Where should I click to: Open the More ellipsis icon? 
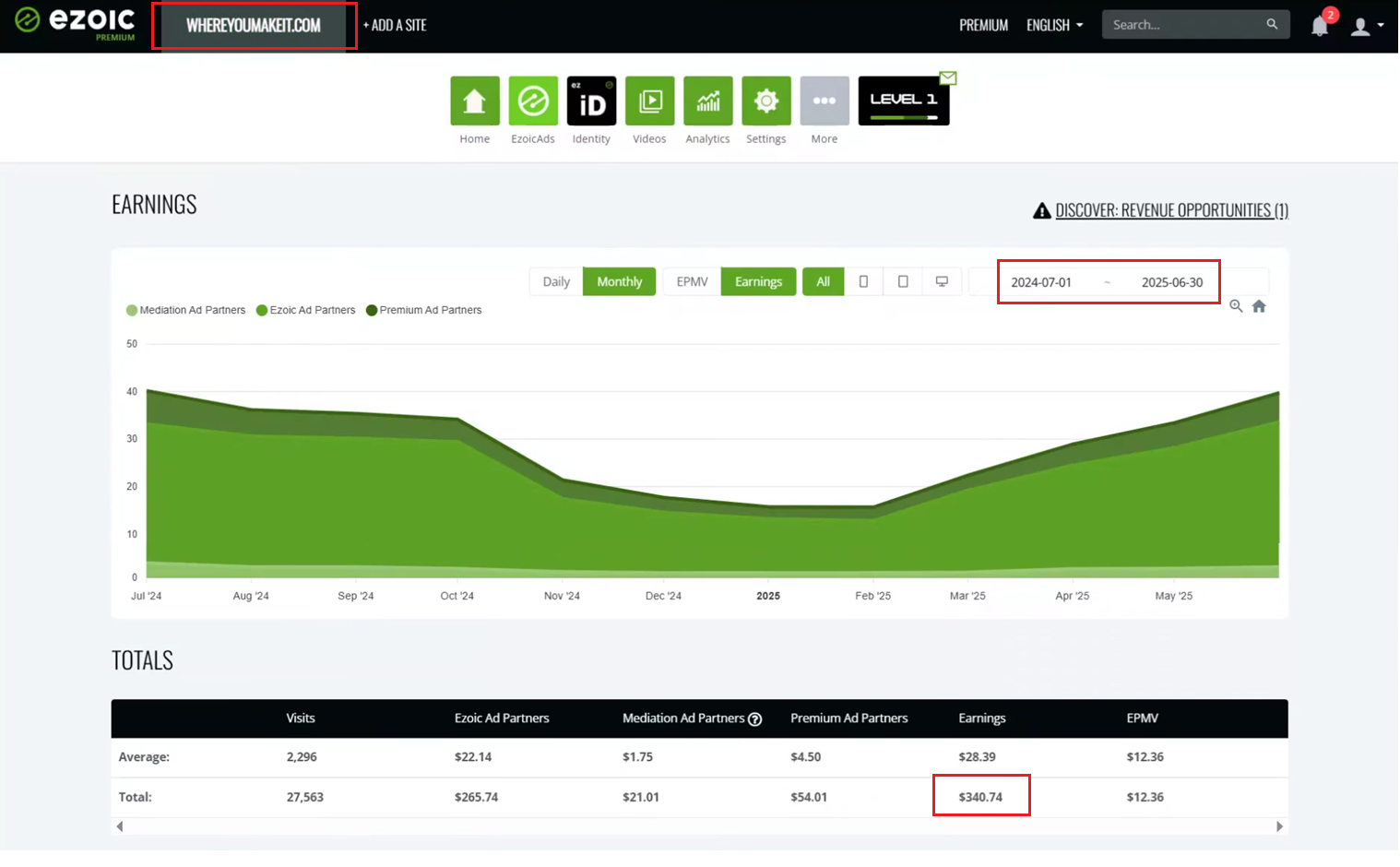coord(825,101)
